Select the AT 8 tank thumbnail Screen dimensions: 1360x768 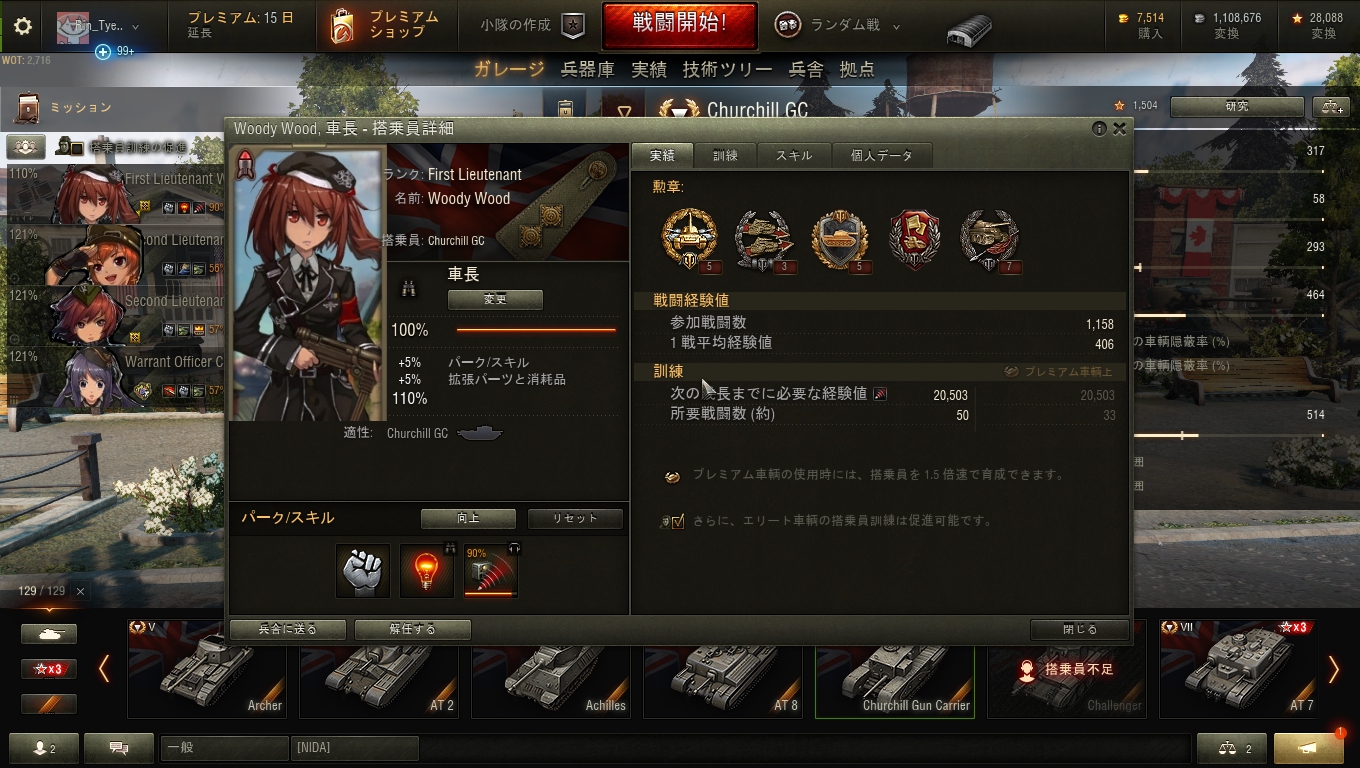[x=723, y=669]
